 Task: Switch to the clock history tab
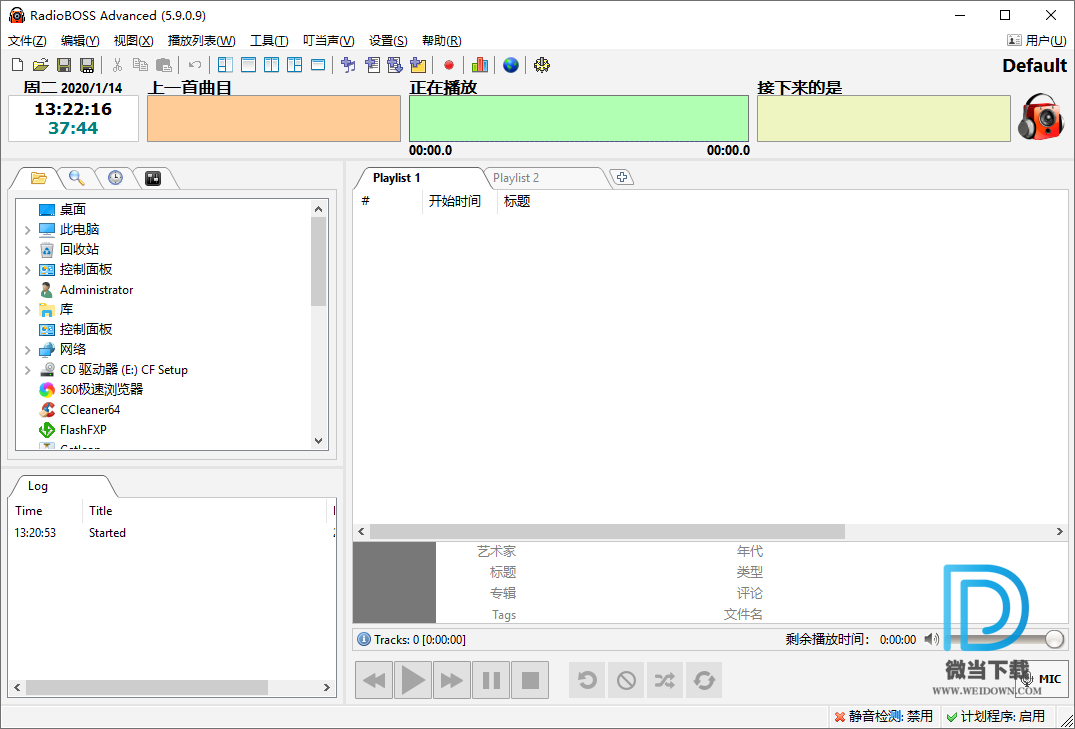click(x=115, y=178)
